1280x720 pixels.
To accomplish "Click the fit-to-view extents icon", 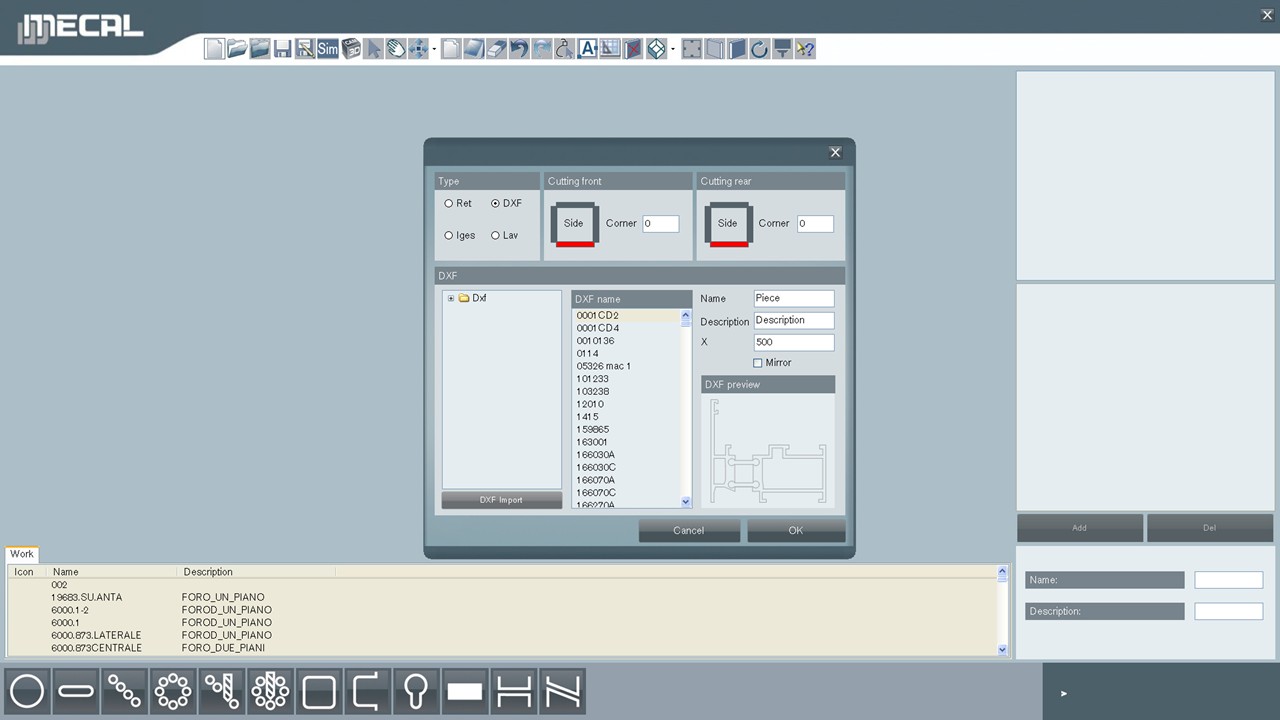I will 692,48.
